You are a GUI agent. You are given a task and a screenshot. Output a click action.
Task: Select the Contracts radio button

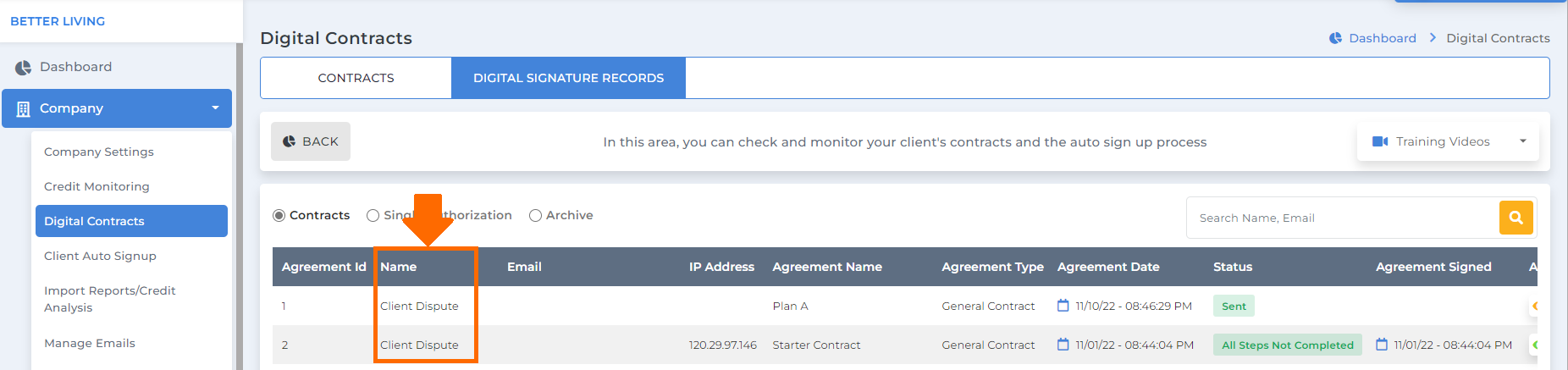pyautogui.click(x=279, y=216)
